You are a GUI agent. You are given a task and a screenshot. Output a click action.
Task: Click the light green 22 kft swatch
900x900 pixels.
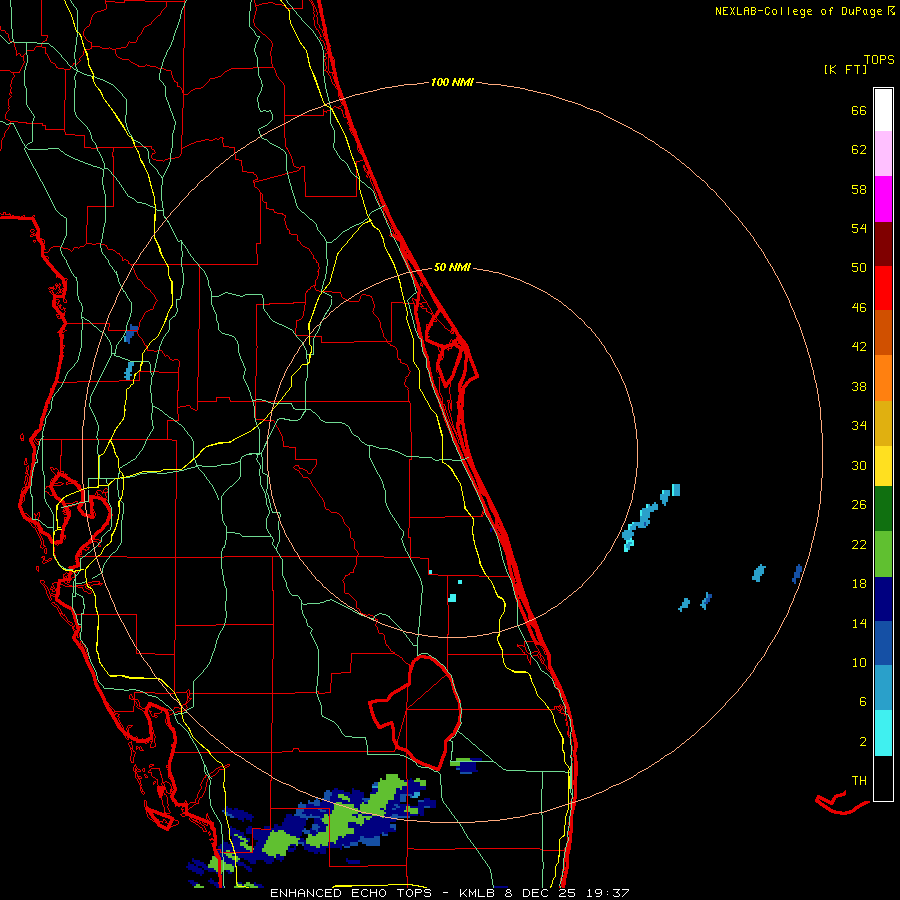pyautogui.click(x=883, y=554)
